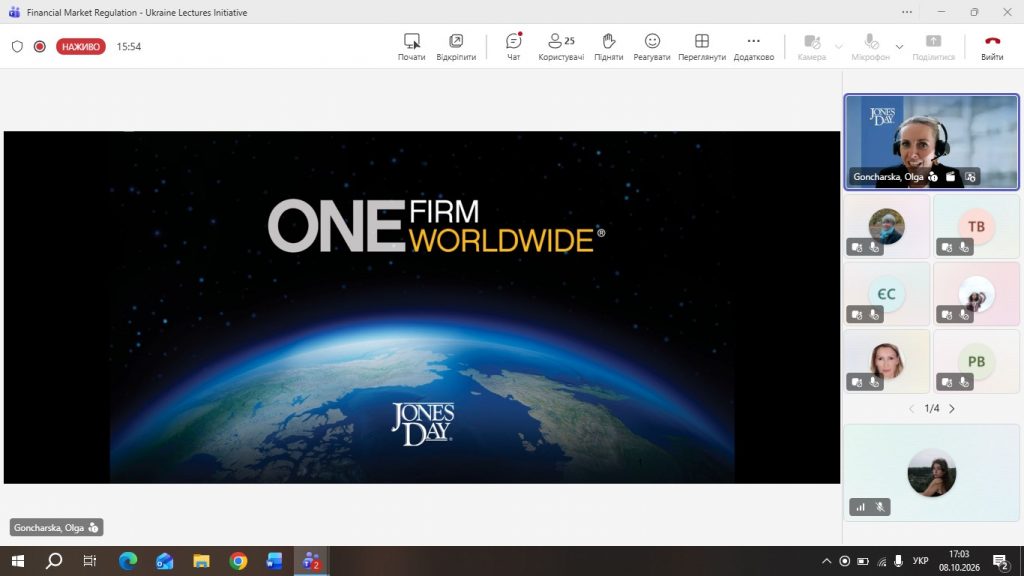The width and height of the screenshot is (1024, 576).
Task: Click muted mic icon on self-view tile
Action: [880, 507]
